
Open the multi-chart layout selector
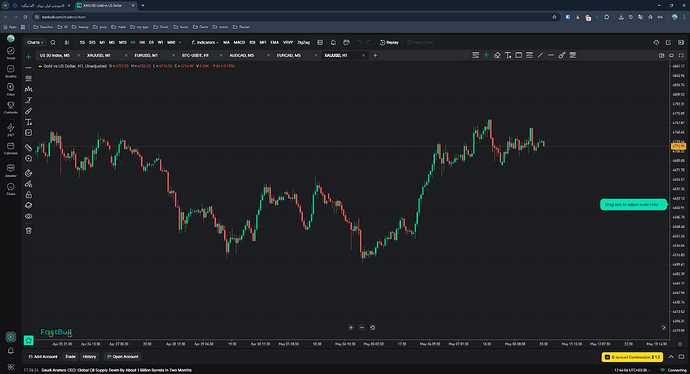(661, 55)
